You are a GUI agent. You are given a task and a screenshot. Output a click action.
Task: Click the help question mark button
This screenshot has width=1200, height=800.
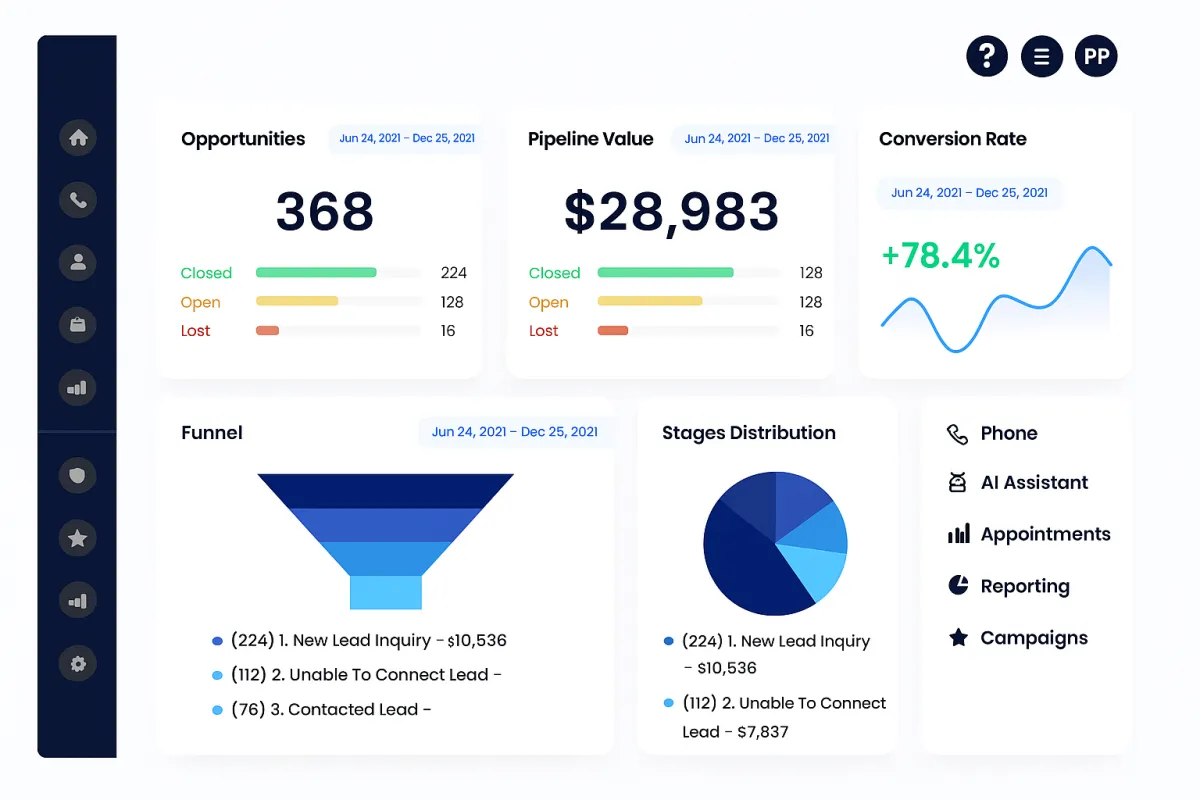point(987,55)
